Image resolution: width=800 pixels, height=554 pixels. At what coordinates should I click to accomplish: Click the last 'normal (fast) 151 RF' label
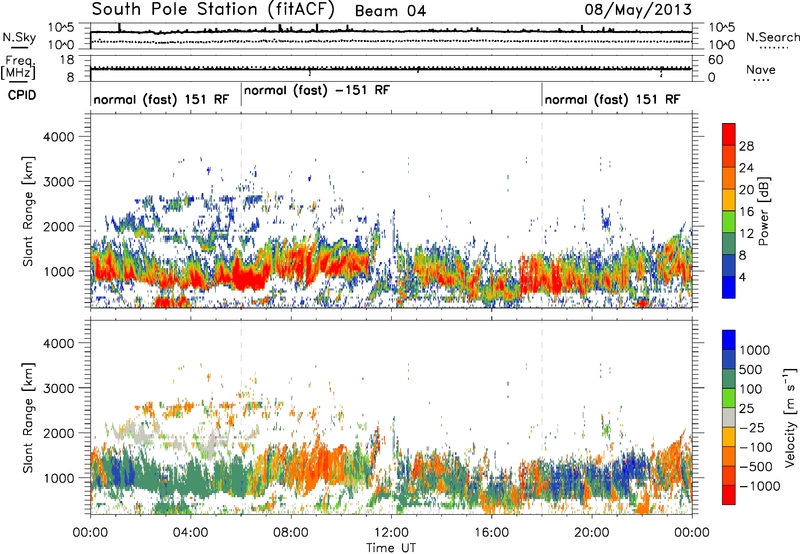pyautogui.click(x=612, y=99)
